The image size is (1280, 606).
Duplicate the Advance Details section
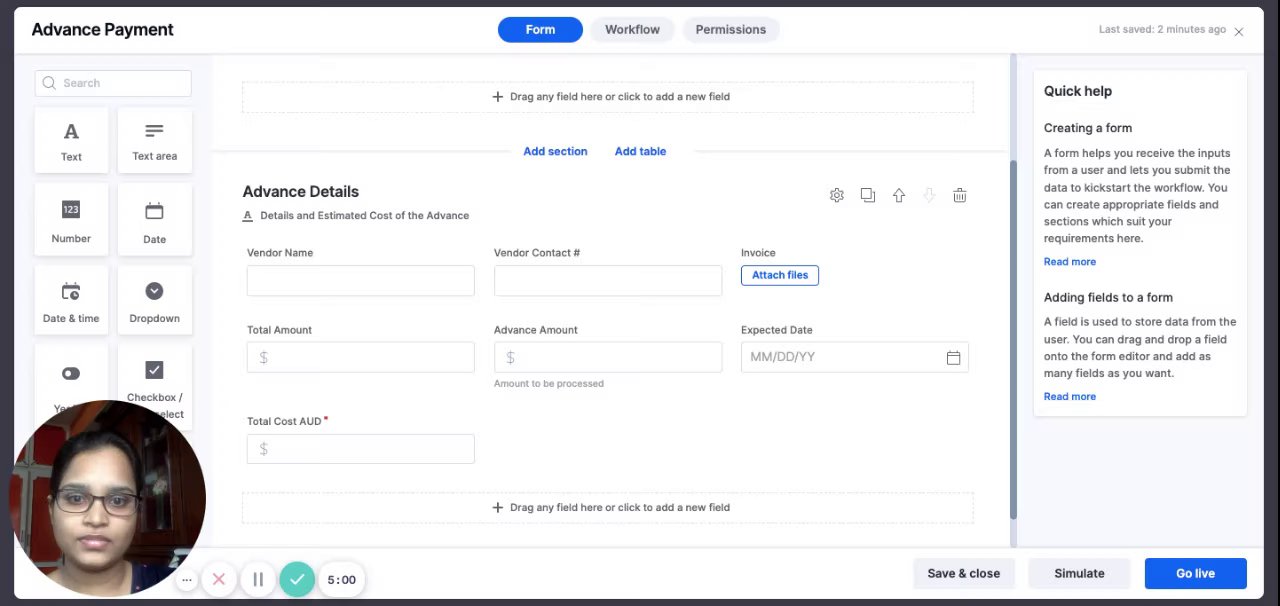pos(868,196)
